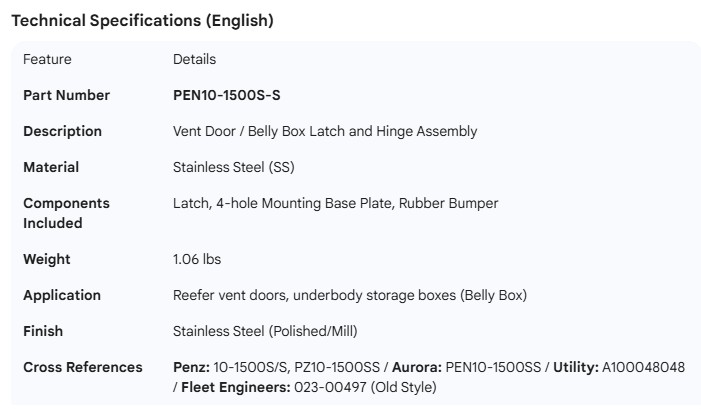Screen dimensions: 701x409
Task: Select the Part Number row label
Action: [x=66, y=95]
